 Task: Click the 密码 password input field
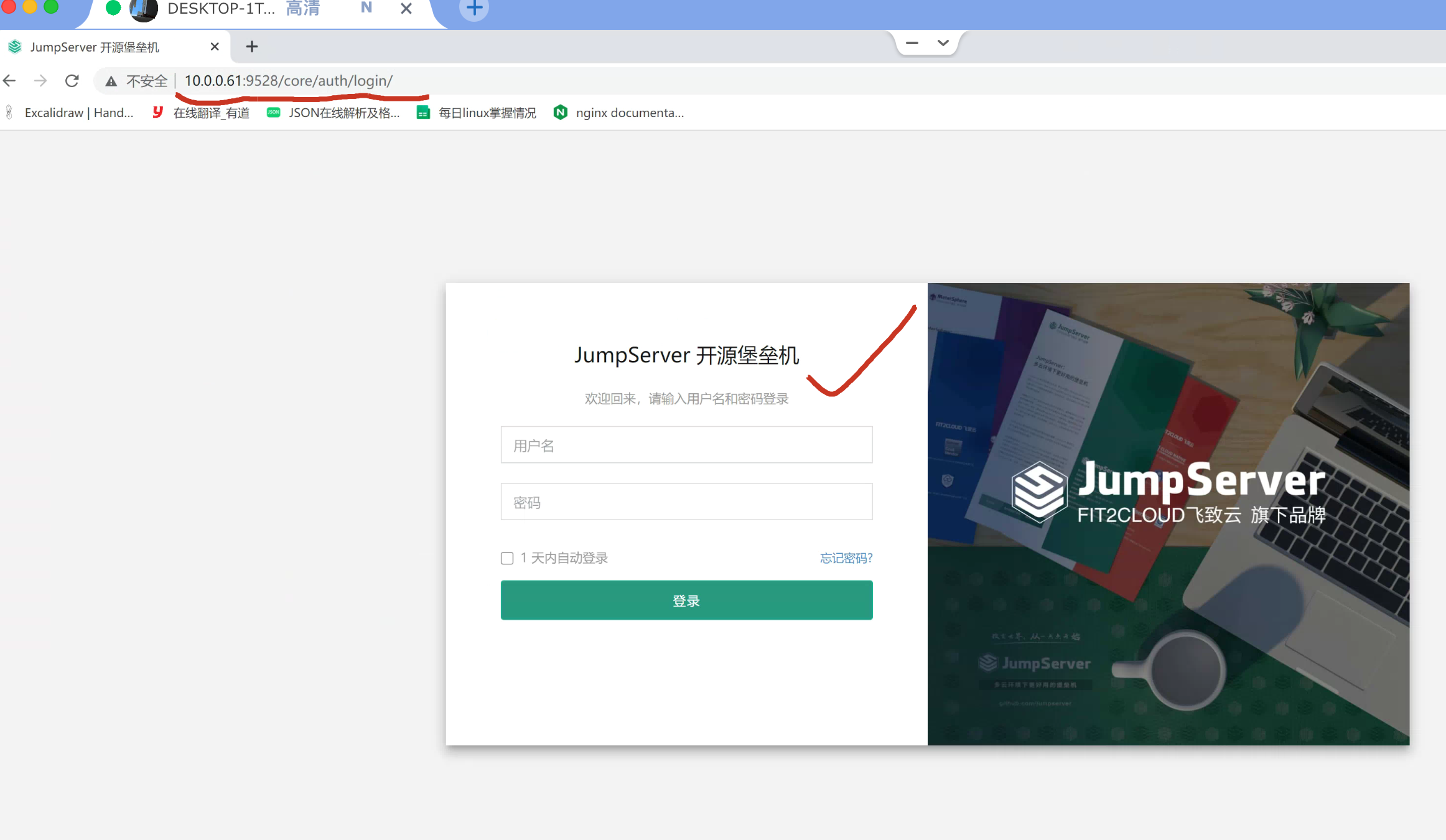point(686,502)
